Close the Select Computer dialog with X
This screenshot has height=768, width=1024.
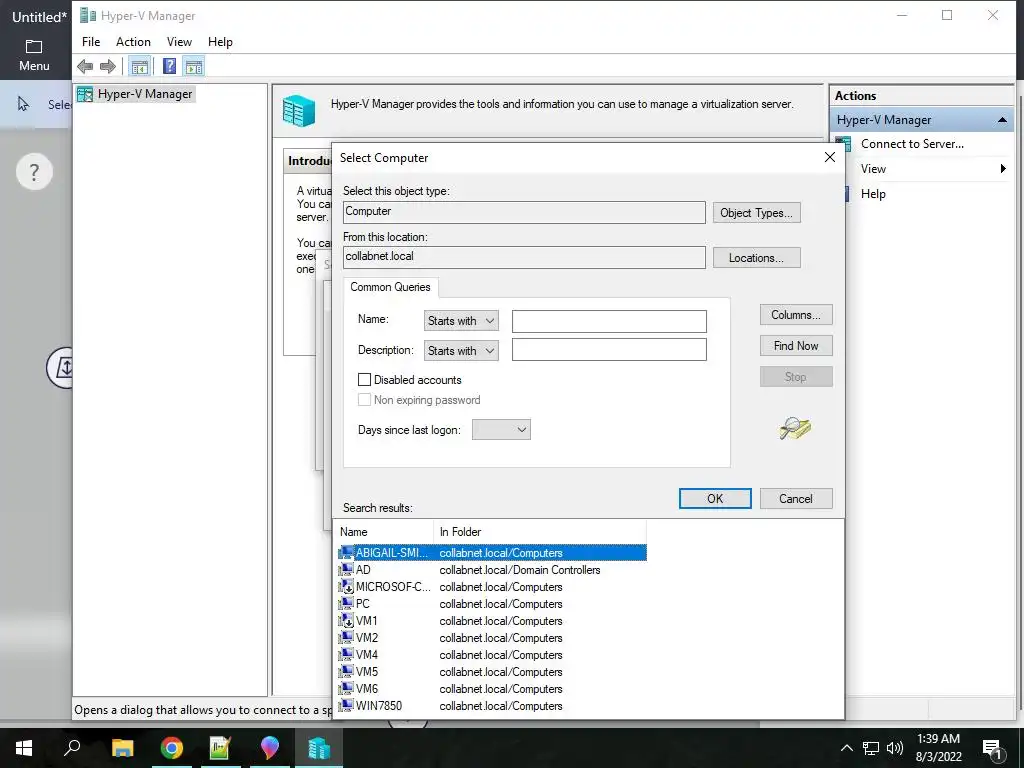[829, 157]
